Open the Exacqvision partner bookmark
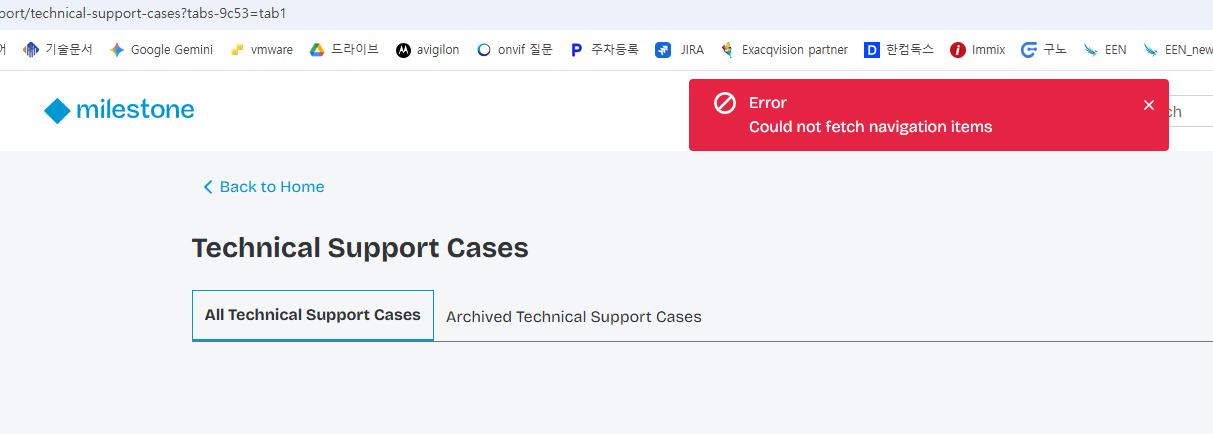 coord(784,50)
